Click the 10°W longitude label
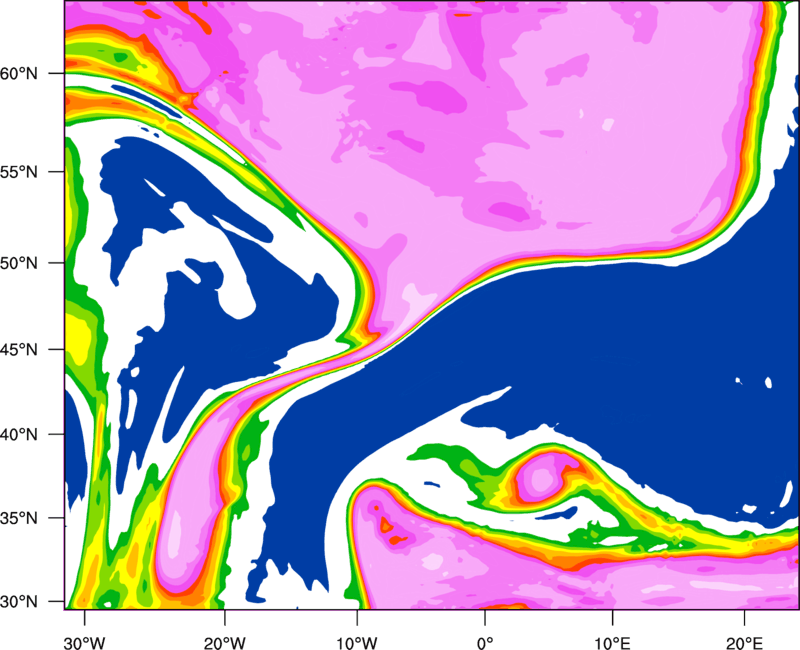The image size is (800, 650). [357, 643]
